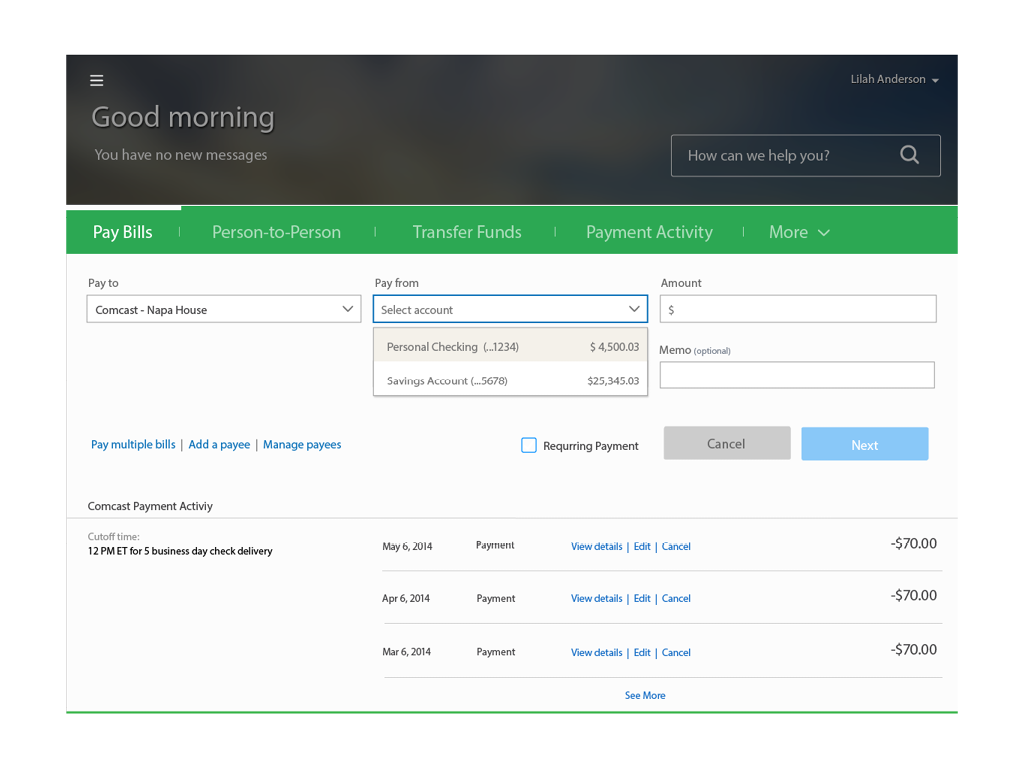Go to the Payment Activity tab
Screen dimensions: 1024x768
[649, 232]
